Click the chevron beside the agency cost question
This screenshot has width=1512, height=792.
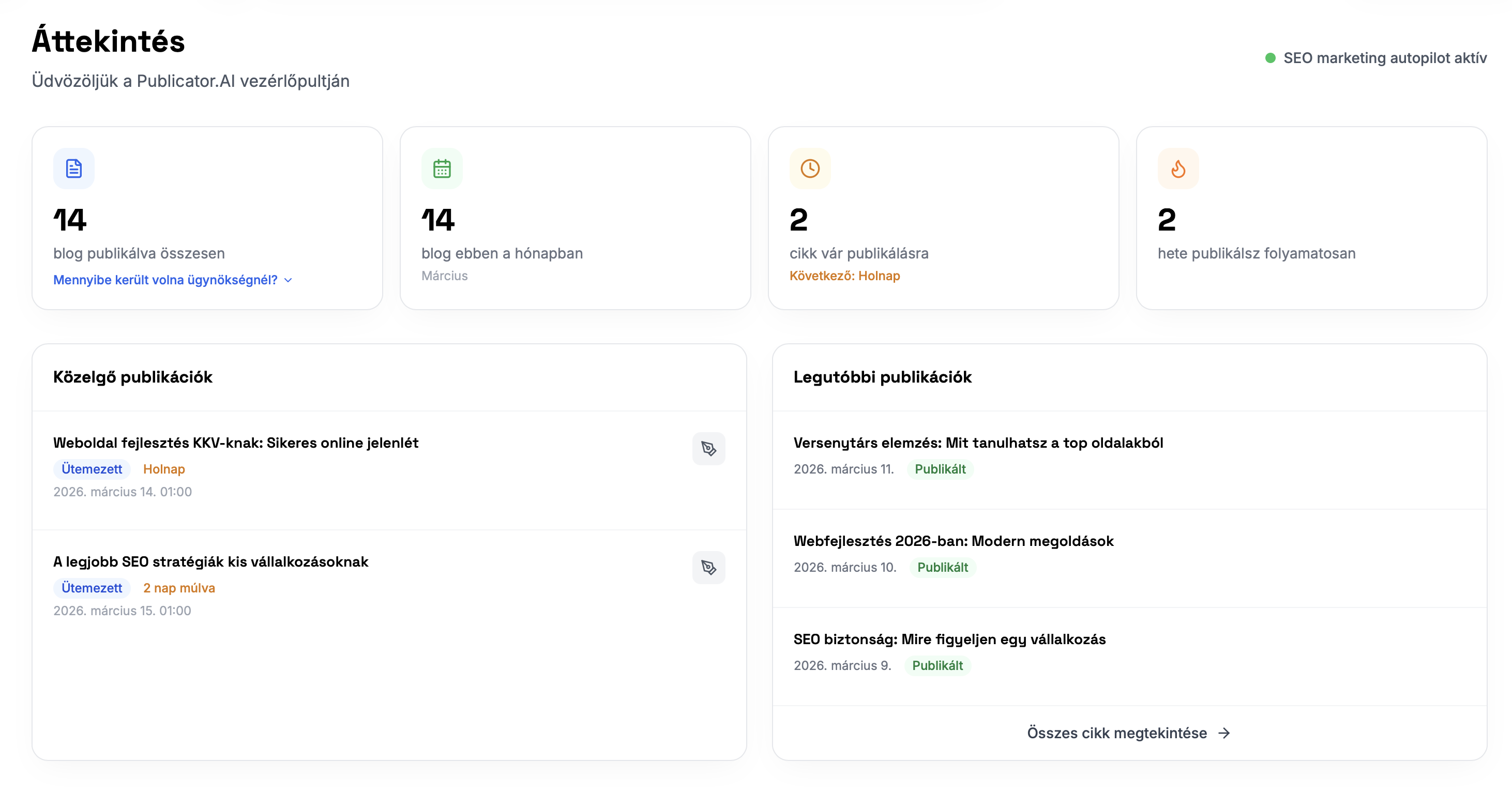288,280
